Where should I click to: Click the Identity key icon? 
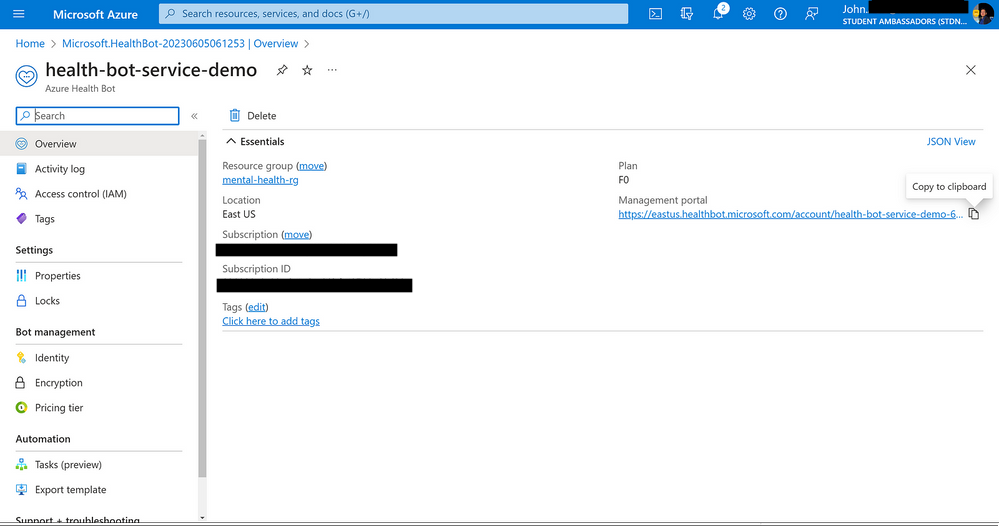coord(21,358)
